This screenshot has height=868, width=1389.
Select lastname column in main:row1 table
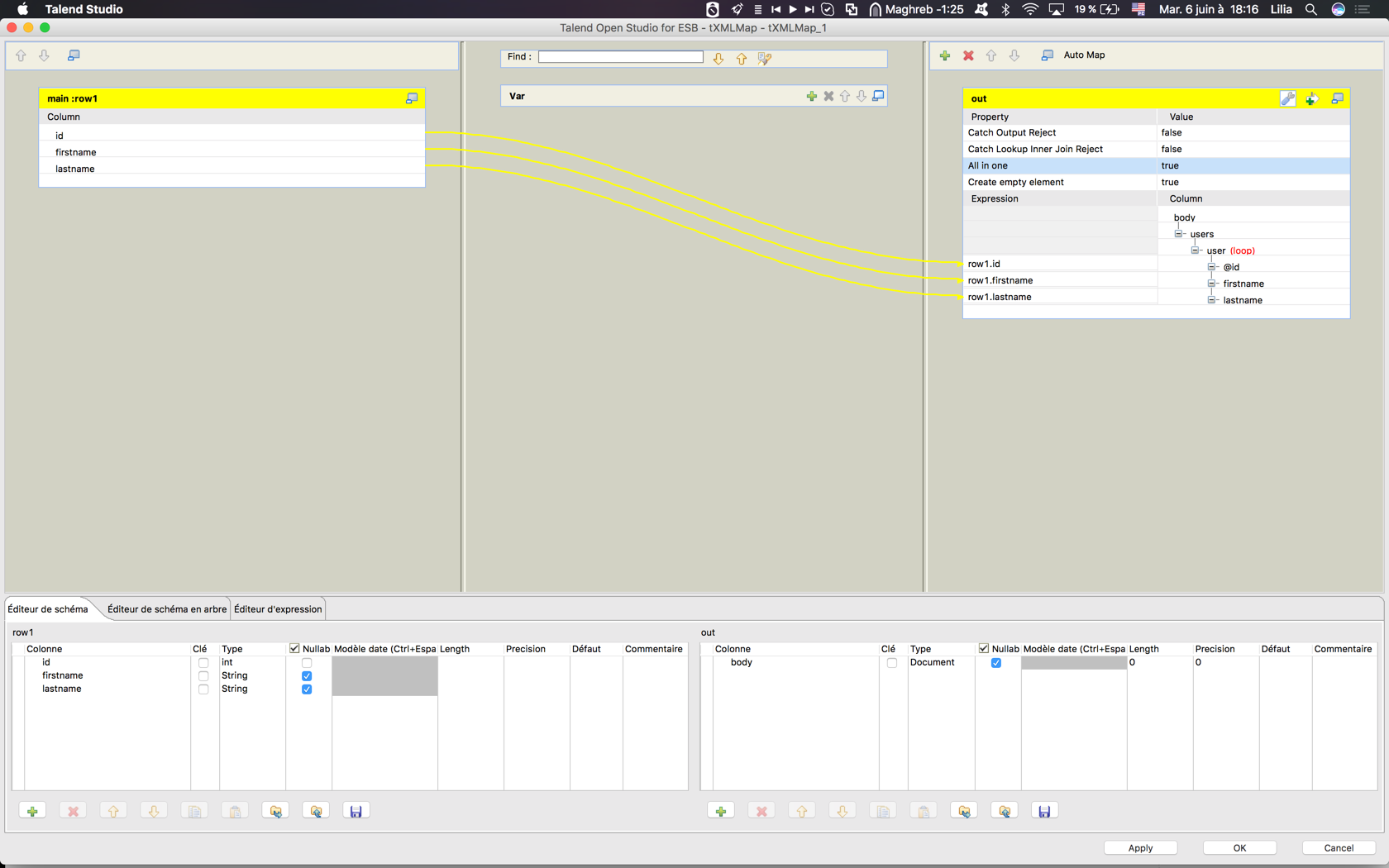(232, 169)
